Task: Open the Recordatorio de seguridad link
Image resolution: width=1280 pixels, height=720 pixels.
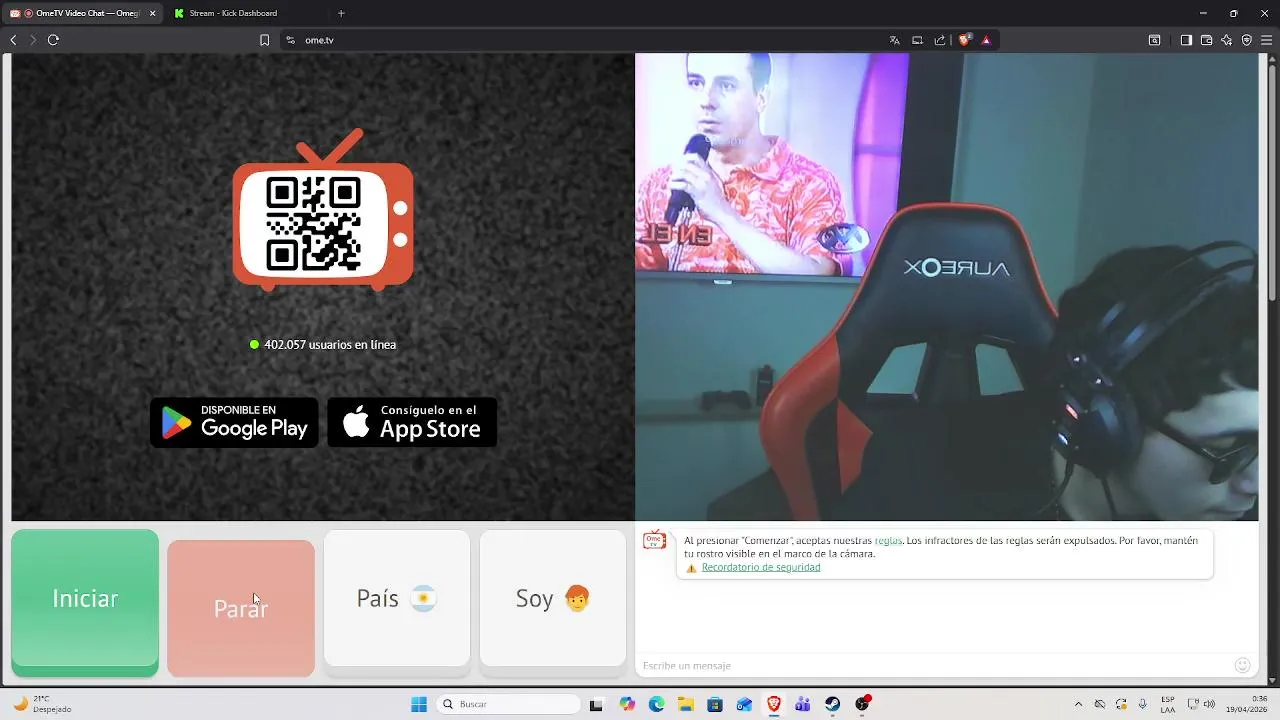Action: coord(761,567)
